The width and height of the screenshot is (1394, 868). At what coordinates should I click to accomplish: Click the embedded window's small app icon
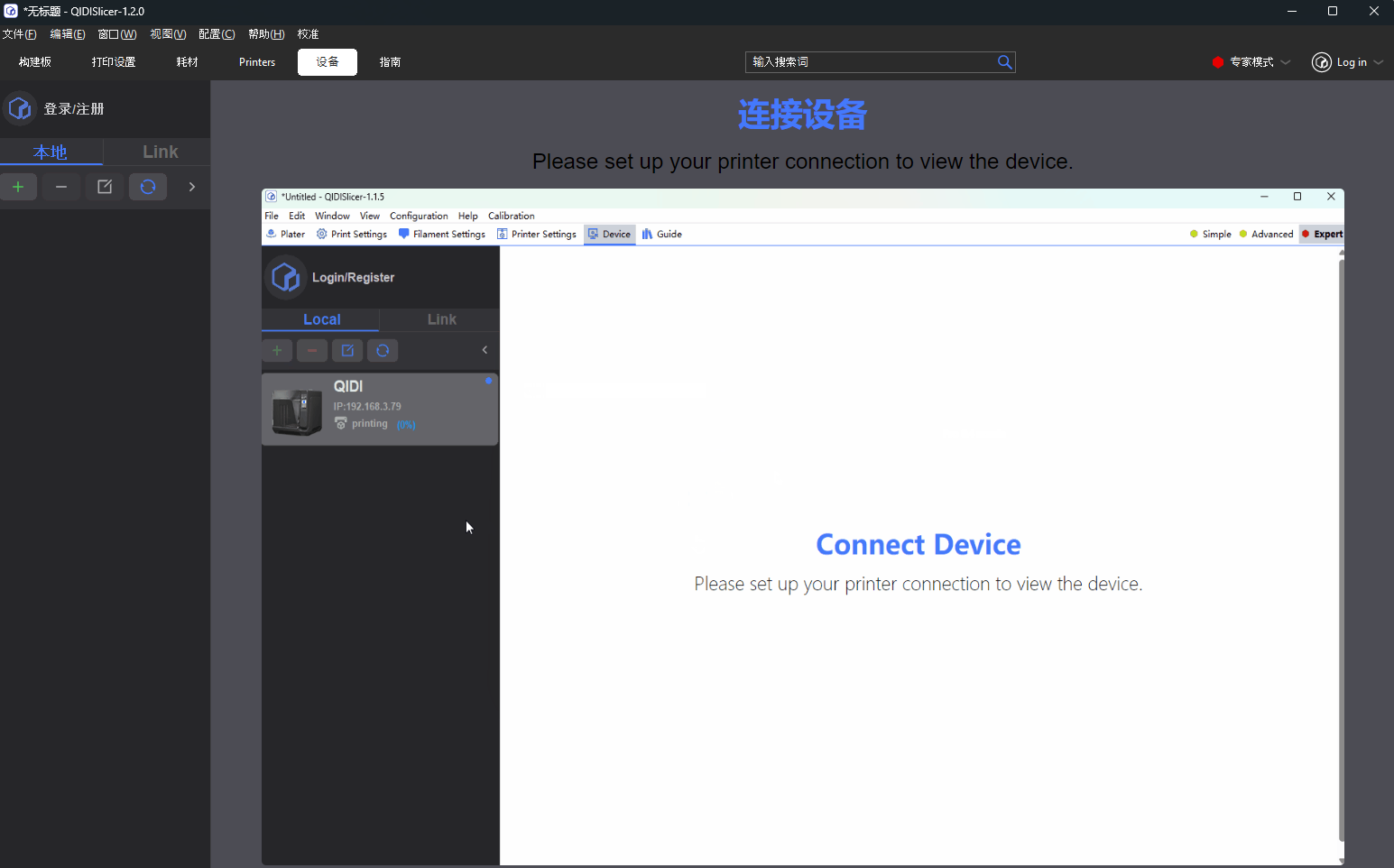[271, 197]
